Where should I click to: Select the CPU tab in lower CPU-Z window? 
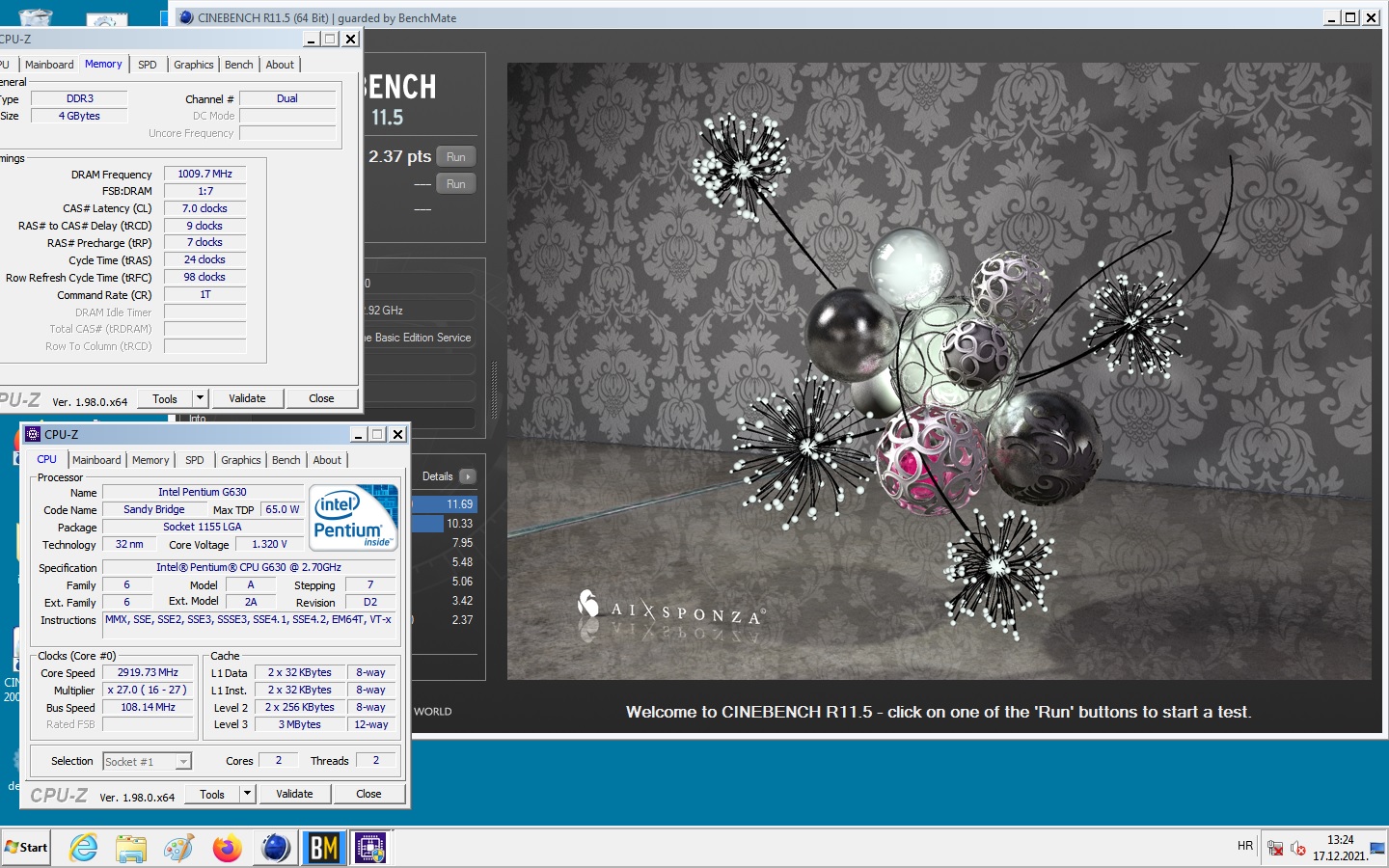(x=46, y=459)
